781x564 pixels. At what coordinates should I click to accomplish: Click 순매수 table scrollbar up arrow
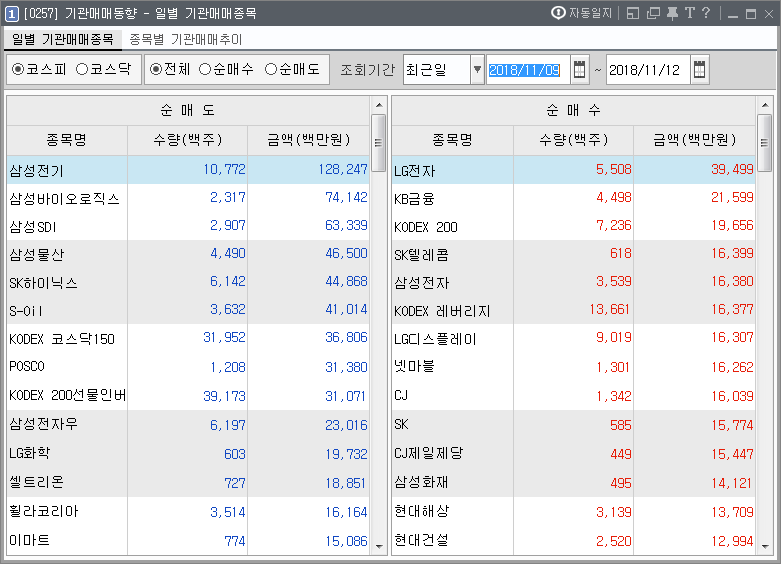[x=765, y=105]
